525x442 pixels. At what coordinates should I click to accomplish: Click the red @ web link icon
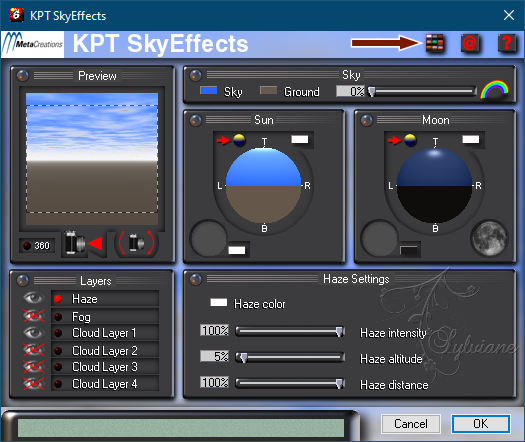click(470, 44)
